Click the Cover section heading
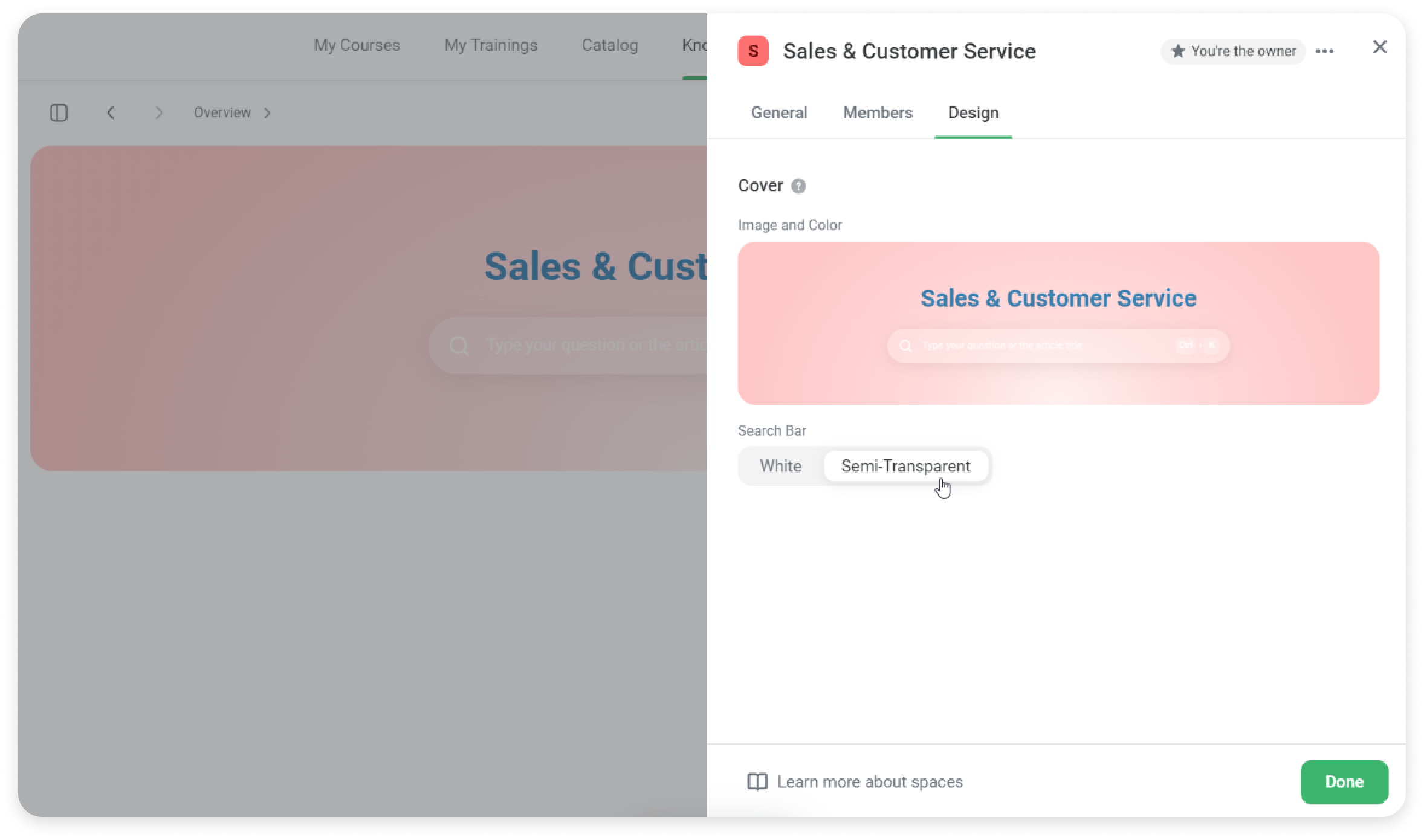The image size is (1424, 840). [x=760, y=185]
